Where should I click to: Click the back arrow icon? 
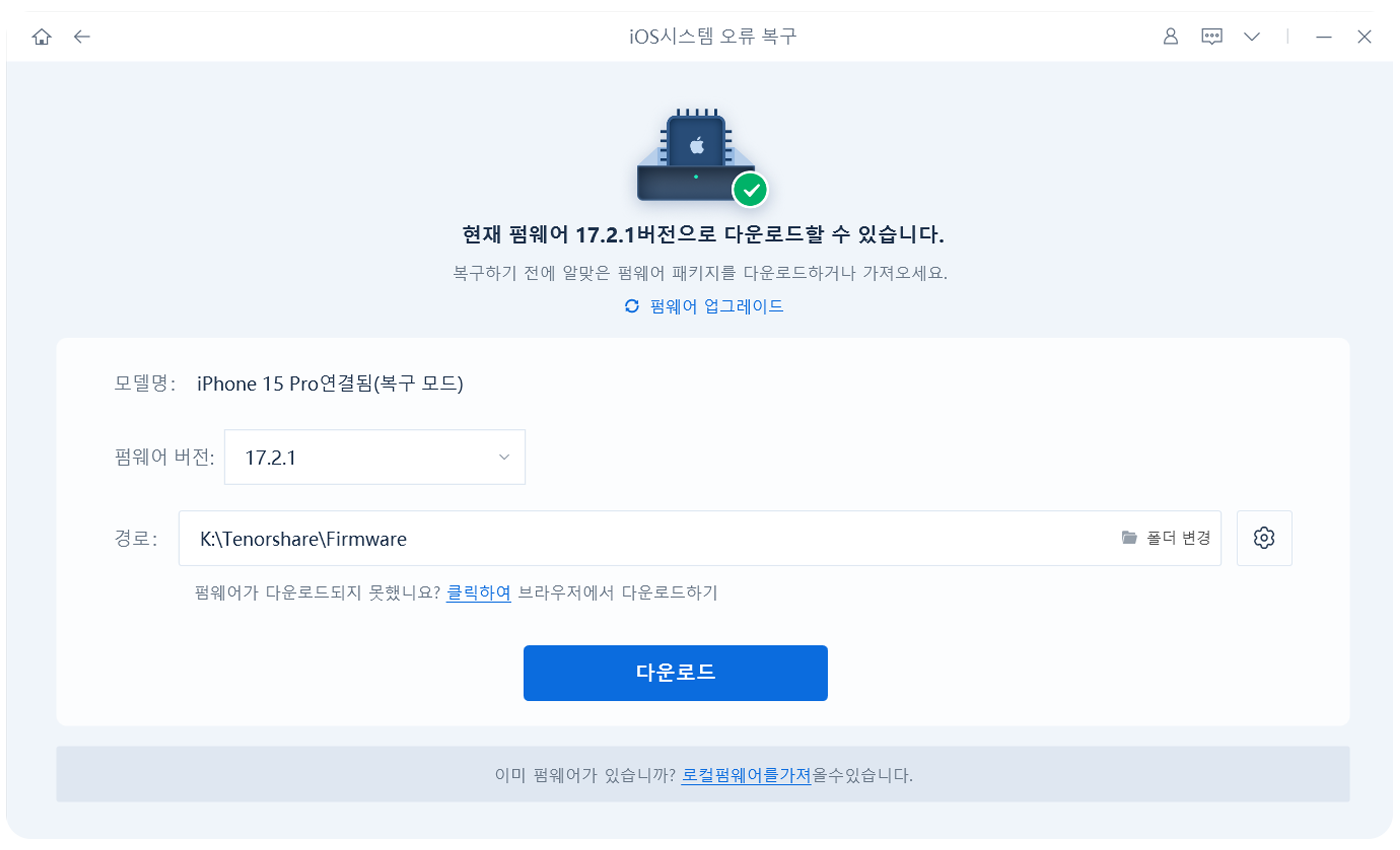(82, 37)
